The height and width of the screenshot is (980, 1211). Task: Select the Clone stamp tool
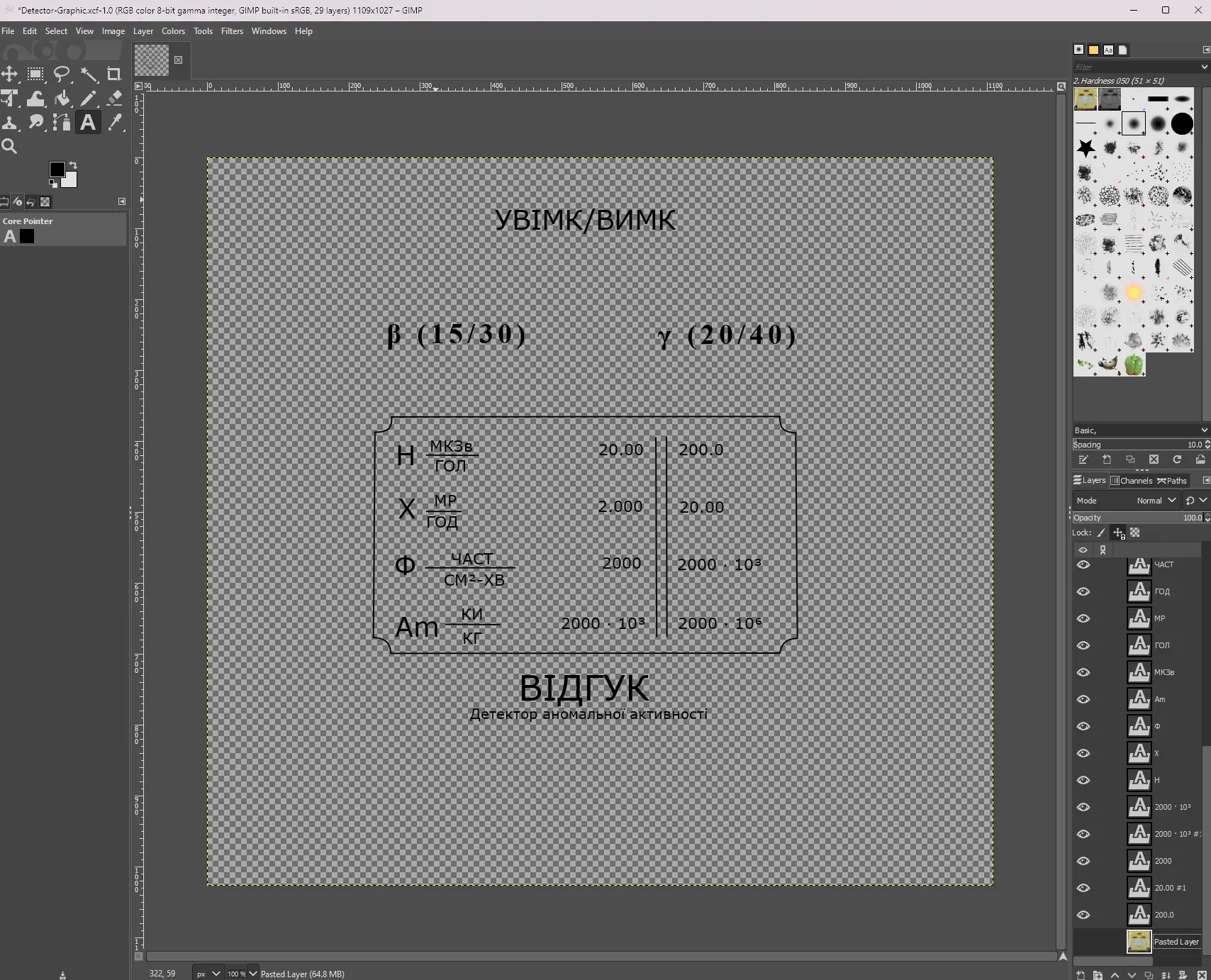tap(9, 123)
